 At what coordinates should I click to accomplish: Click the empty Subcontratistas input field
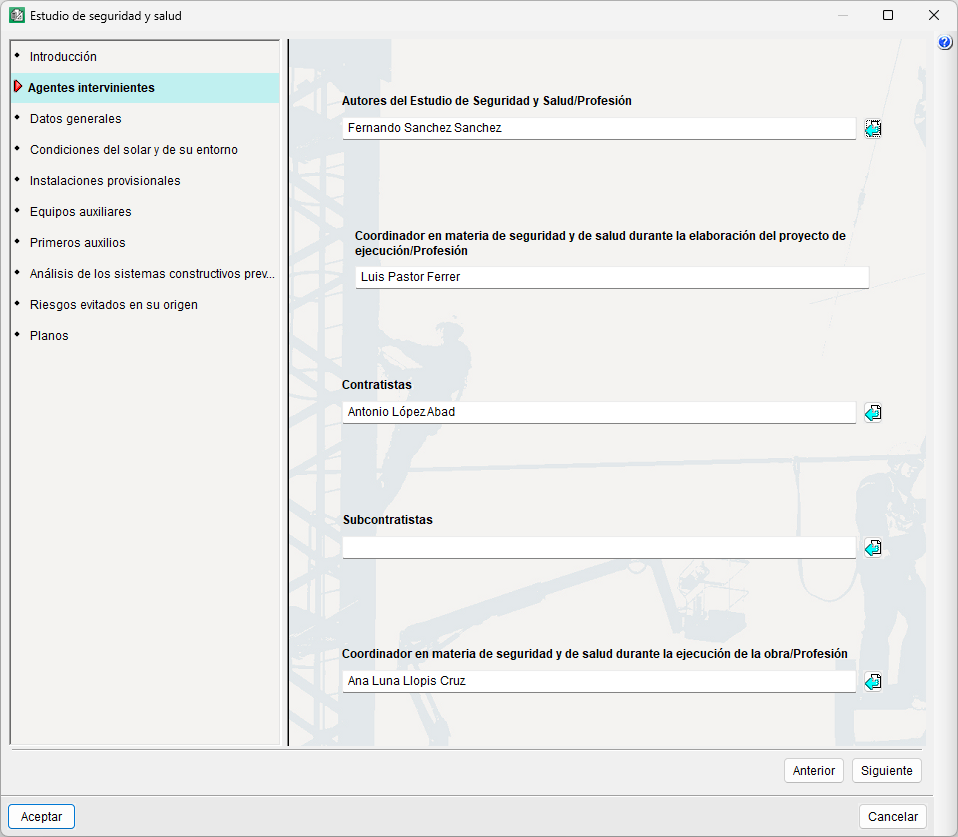(599, 547)
